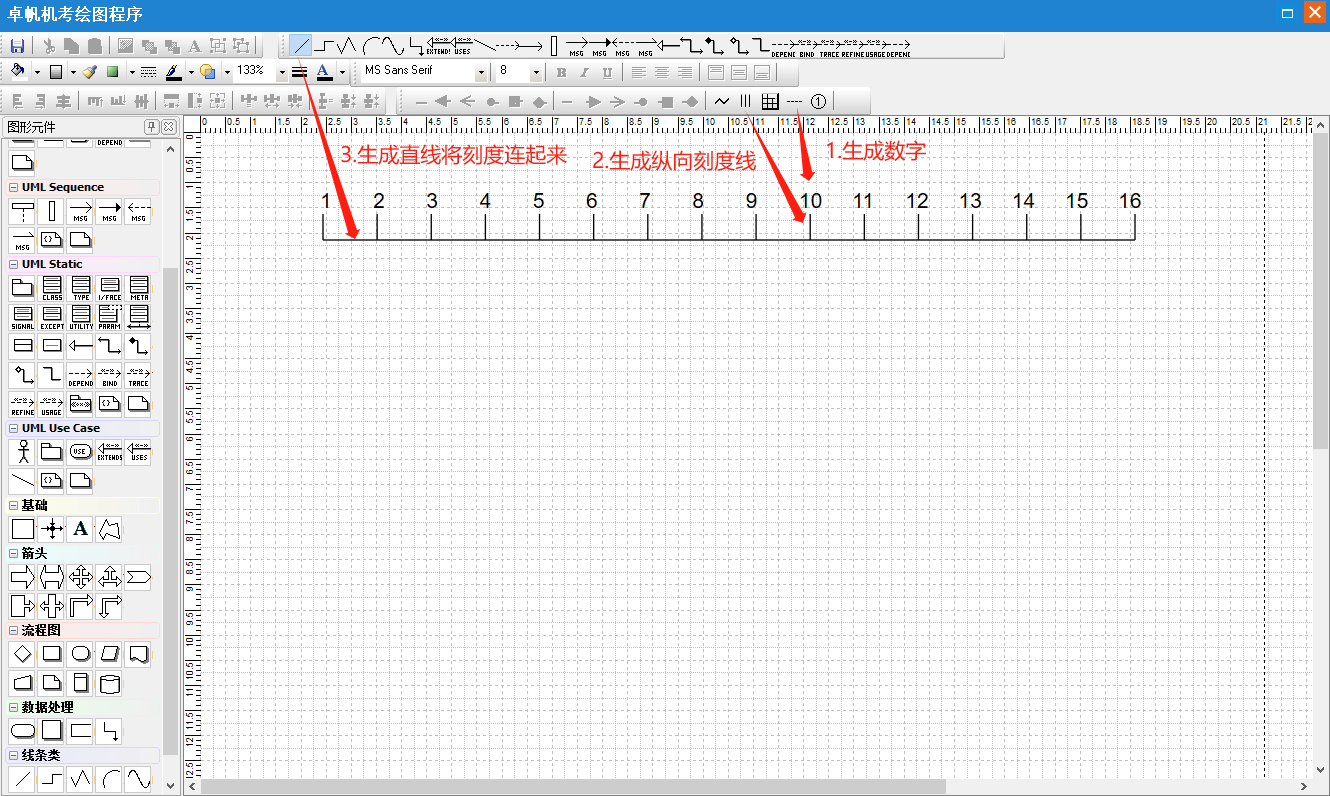This screenshot has width=1330, height=796.
Task: Pick the text 'A' shape in 基础
Action: (81, 529)
